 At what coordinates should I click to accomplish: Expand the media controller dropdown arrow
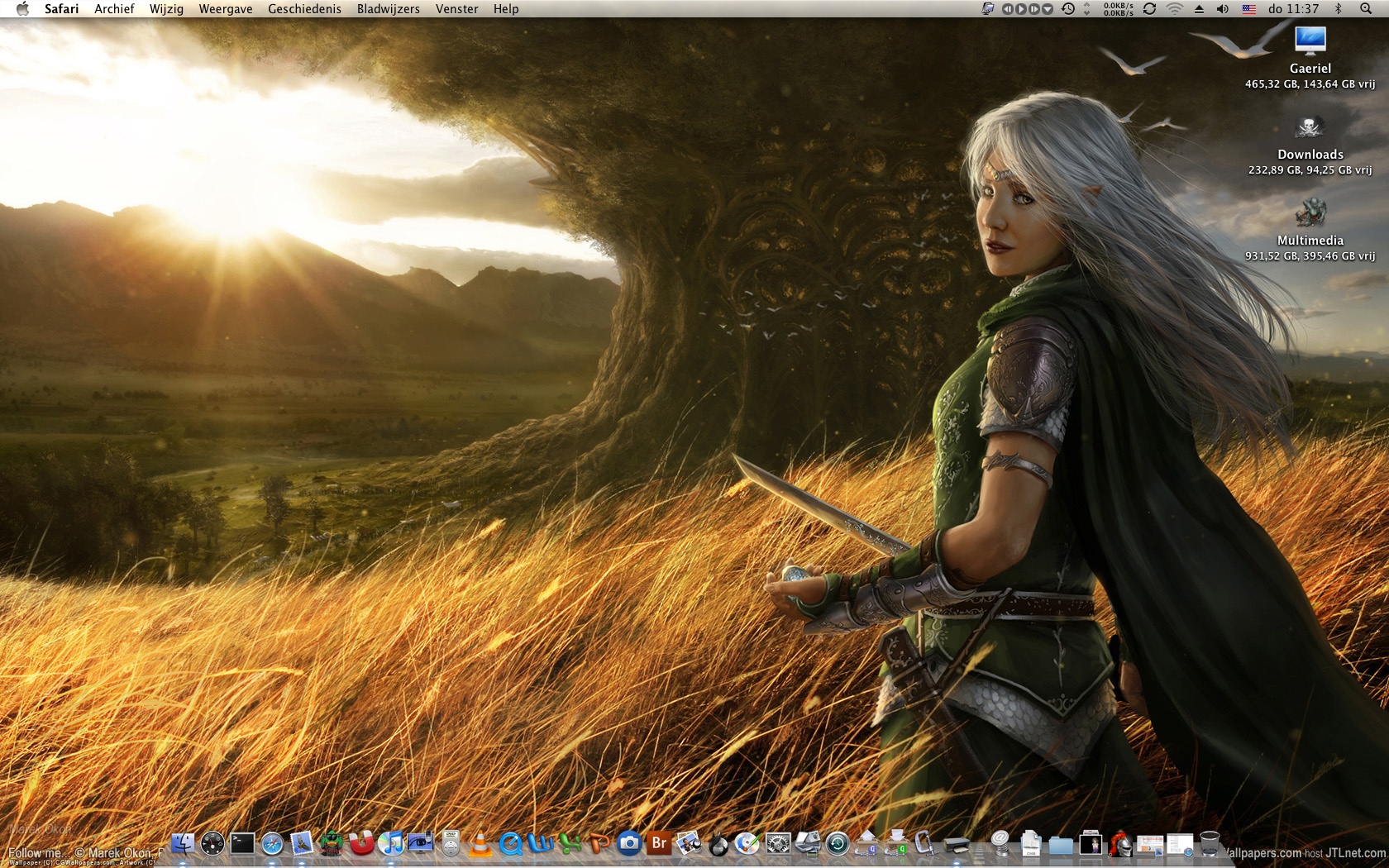click(1048, 9)
